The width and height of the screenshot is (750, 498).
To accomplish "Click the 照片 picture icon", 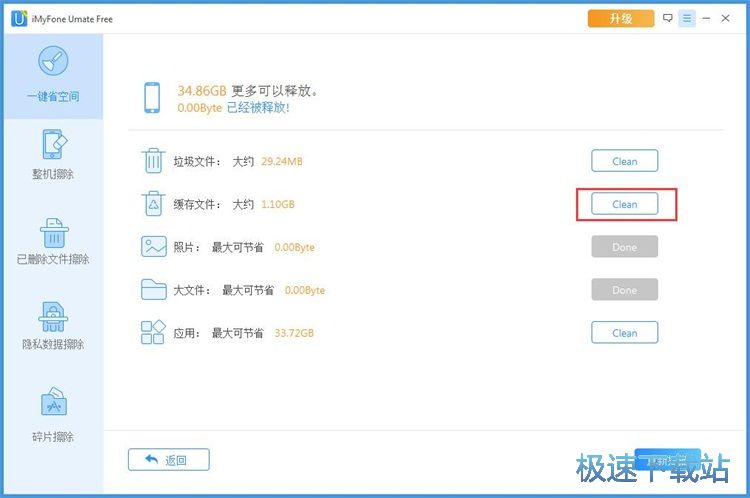I will 153,247.
